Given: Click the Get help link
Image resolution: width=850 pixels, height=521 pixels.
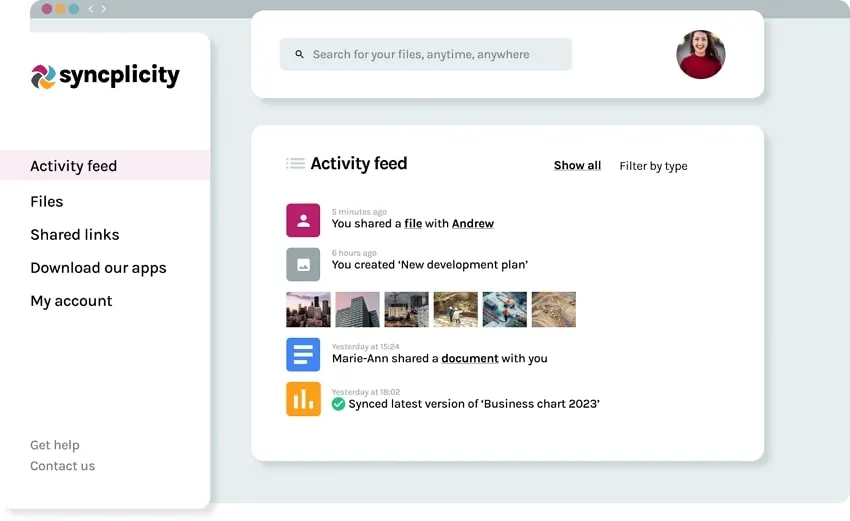Looking at the screenshot, I should [x=55, y=445].
